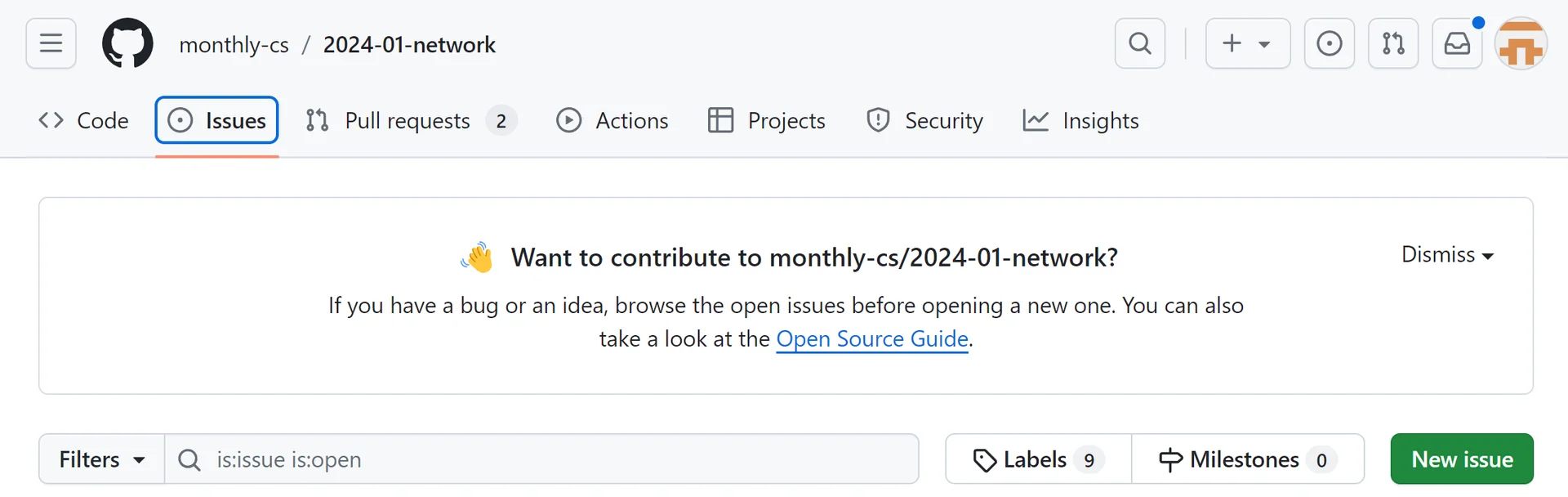Follow the Open Source Guide link
This screenshot has height=497, width=1568.
[871, 339]
